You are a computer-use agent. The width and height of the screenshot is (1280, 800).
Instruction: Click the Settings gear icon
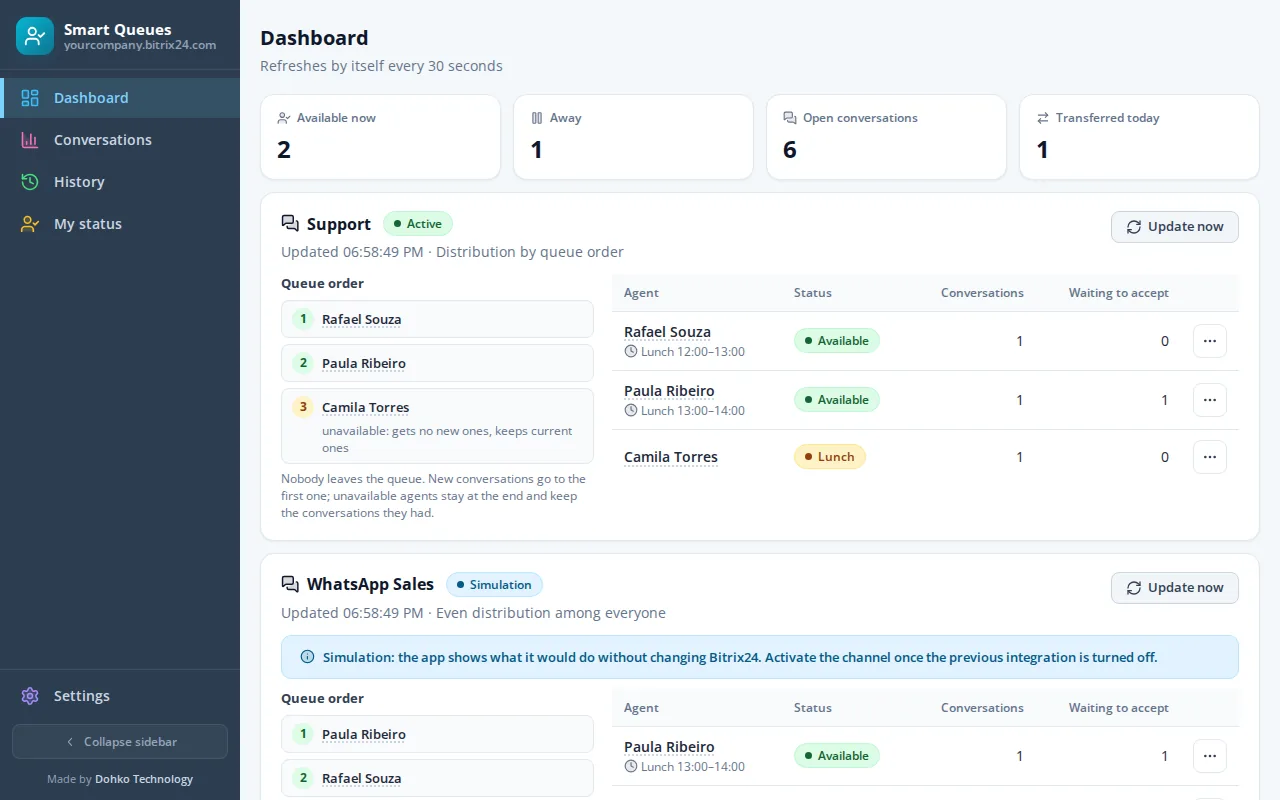coord(30,696)
